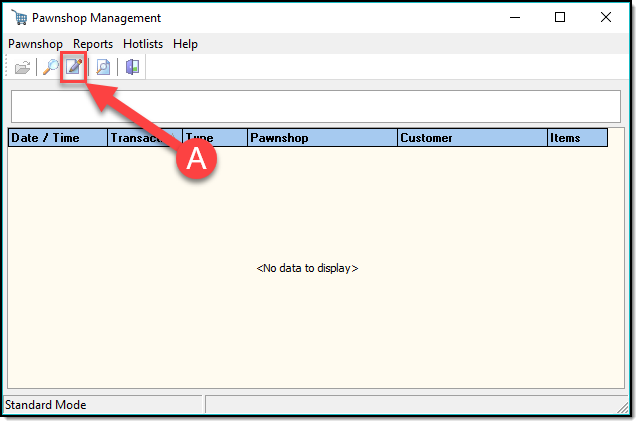The image size is (640, 425).
Task: Click the Customer column header
Action: coord(472,138)
